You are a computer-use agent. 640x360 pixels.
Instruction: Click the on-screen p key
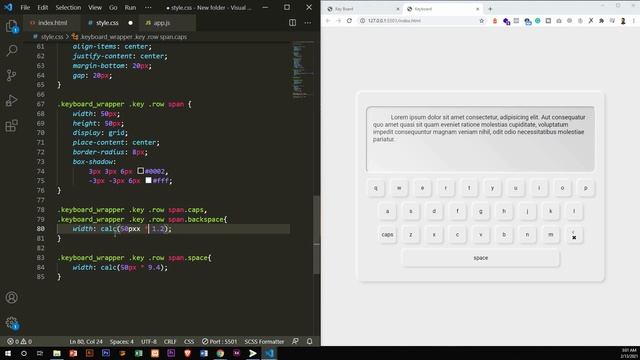tap(586, 188)
